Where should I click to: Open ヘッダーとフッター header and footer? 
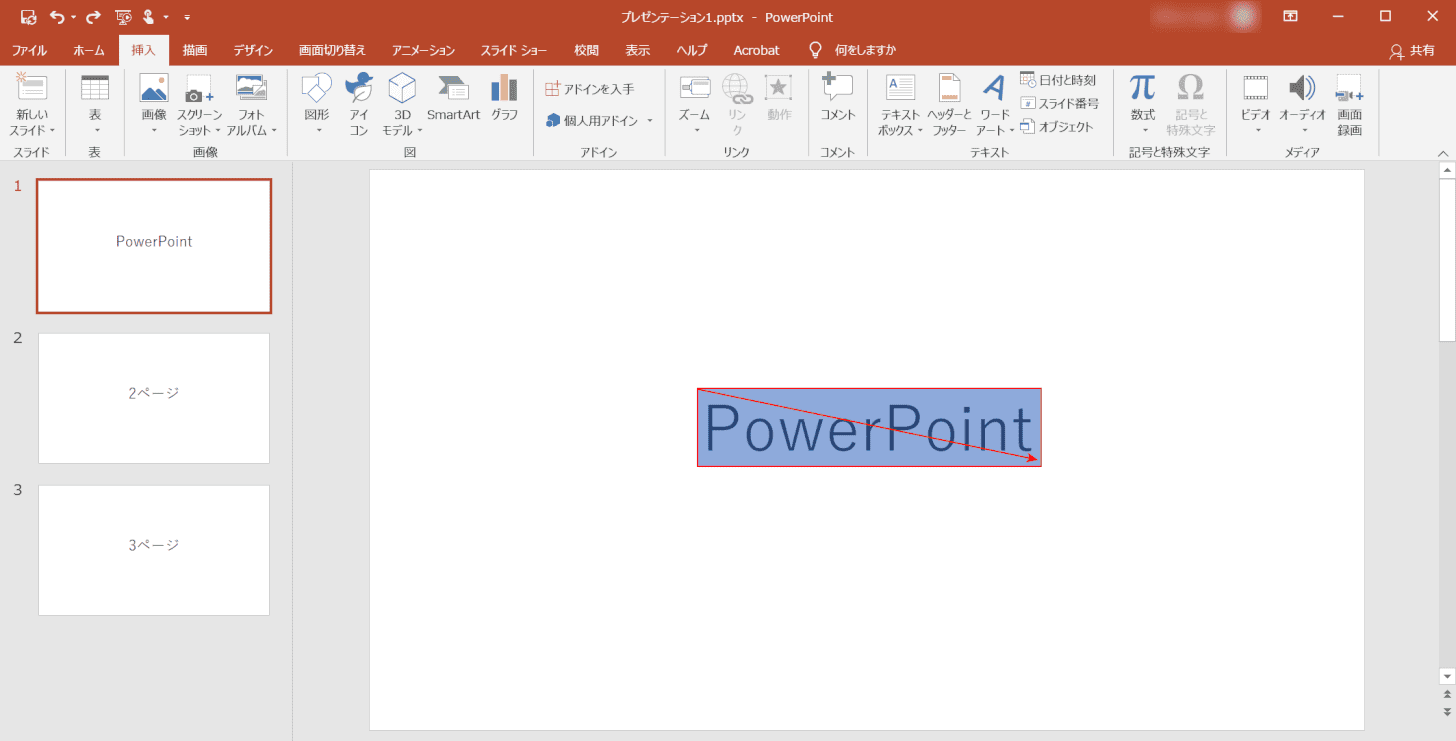click(x=949, y=105)
